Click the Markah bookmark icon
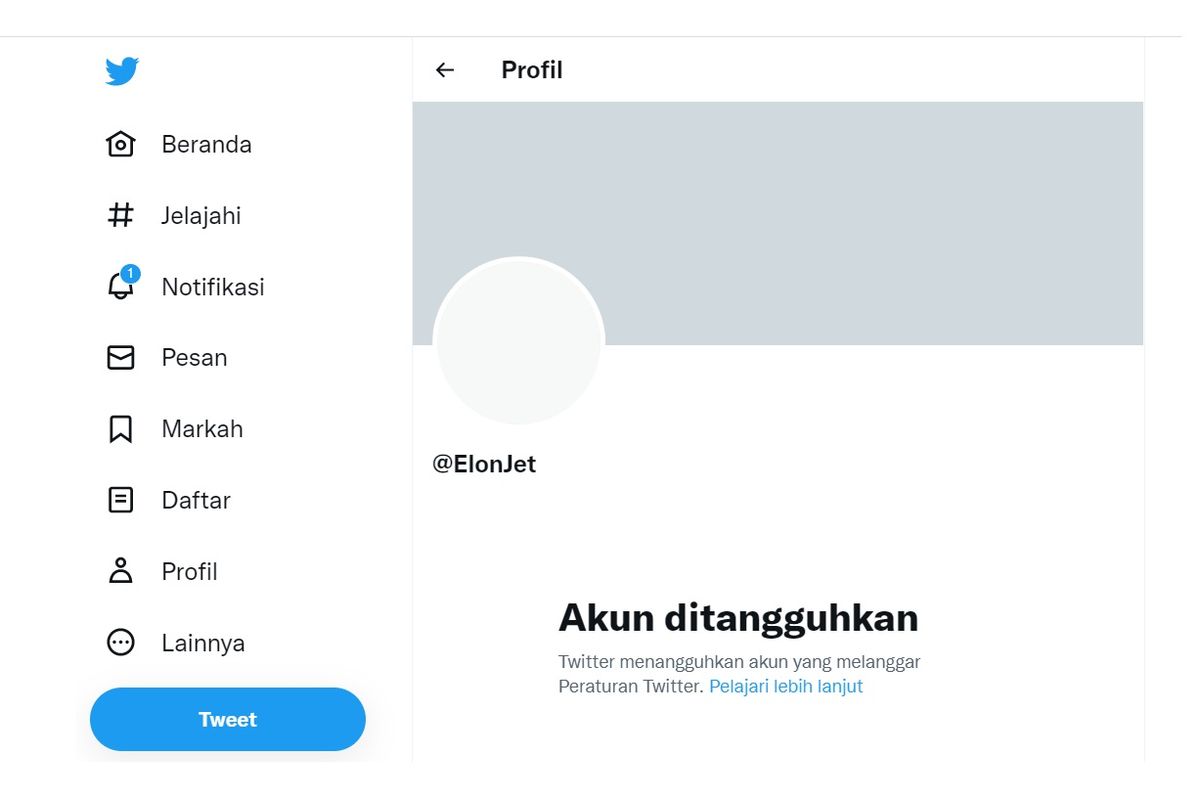 coord(120,428)
